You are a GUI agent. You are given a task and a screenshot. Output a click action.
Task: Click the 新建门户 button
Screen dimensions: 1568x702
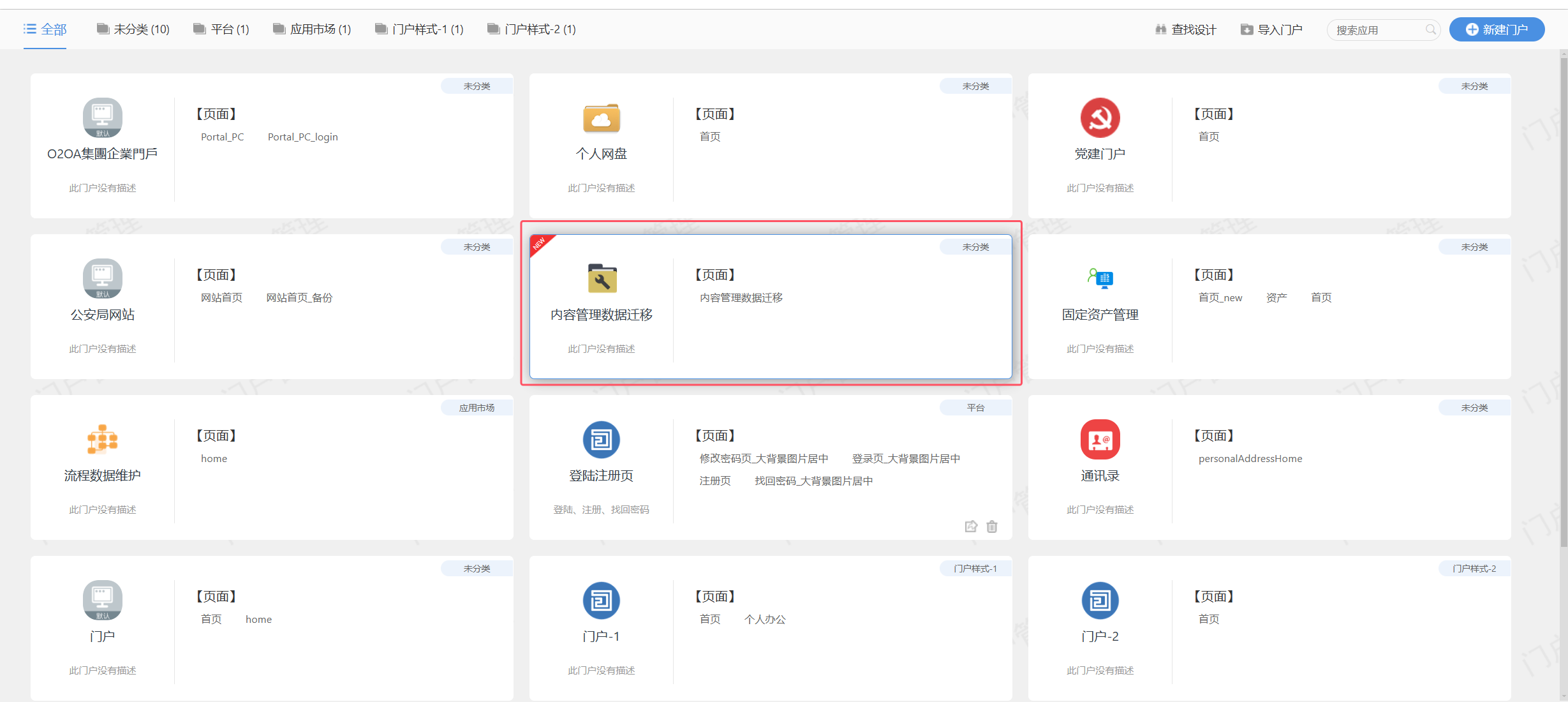tap(1497, 30)
